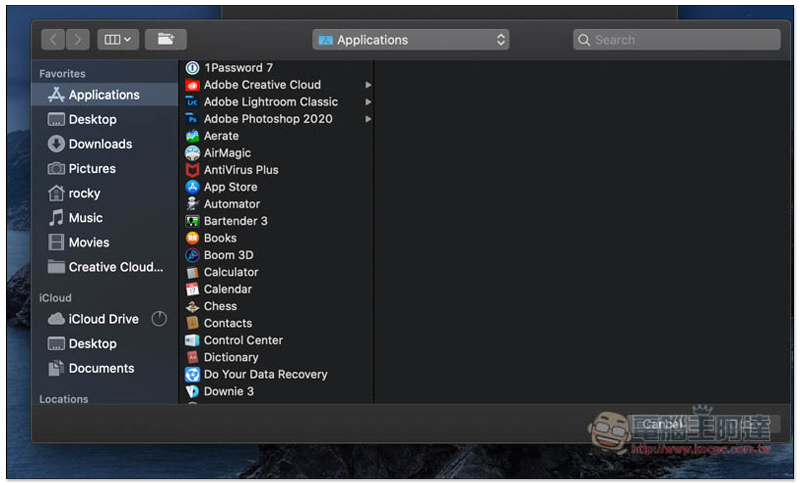Click the new folder toolbar button
Image resolution: width=800 pixels, height=485 pixels.
pos(165,39)
